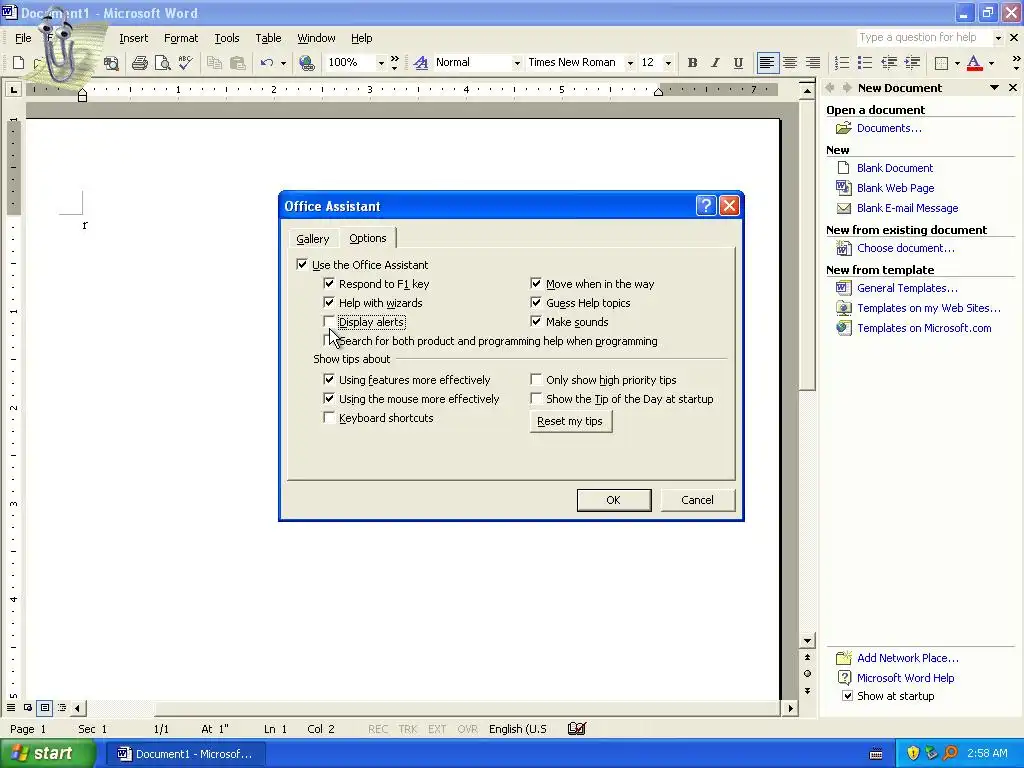
Task: Click the Type a question for help box
Action: click(x=923, y=37)
